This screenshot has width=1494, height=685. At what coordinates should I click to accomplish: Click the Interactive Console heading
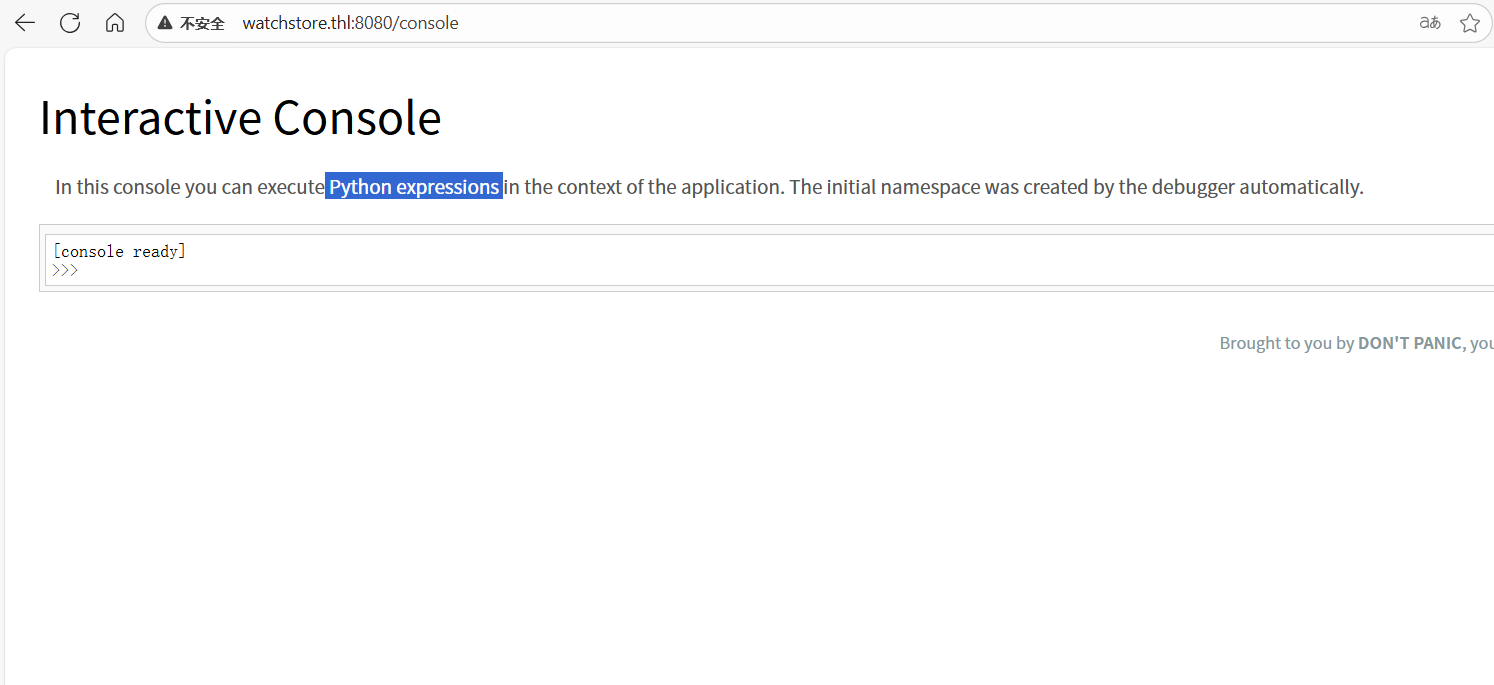(240, 118)
